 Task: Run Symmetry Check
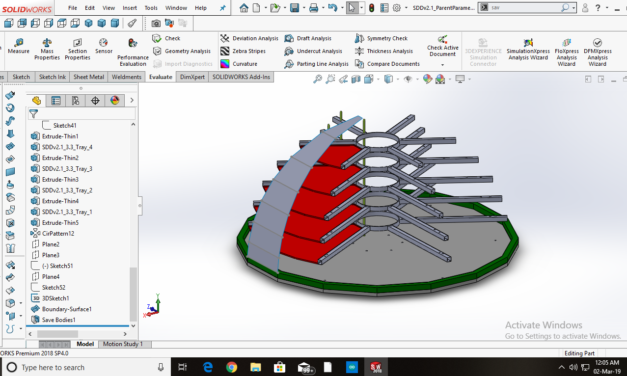point(381,38)
